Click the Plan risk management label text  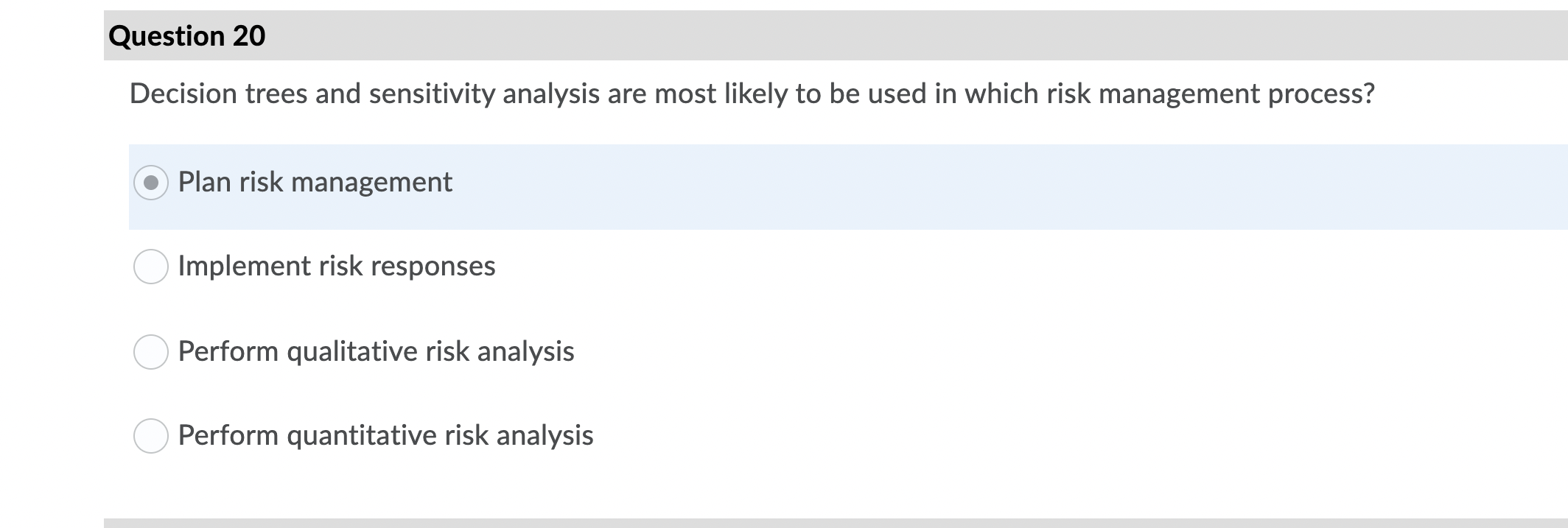point(315,180)
